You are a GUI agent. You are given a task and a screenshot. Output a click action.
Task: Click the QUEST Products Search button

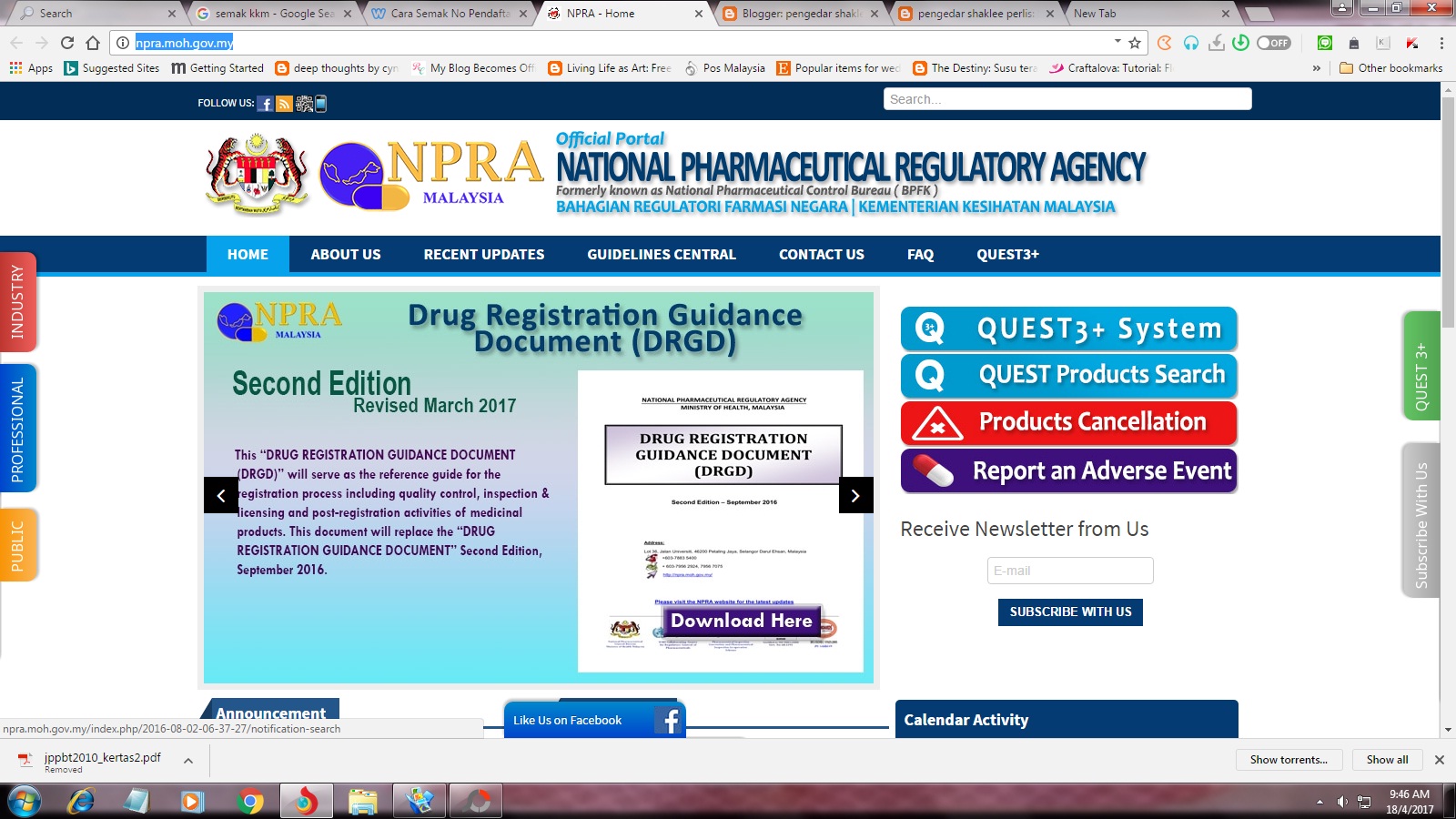[1068, 376]
